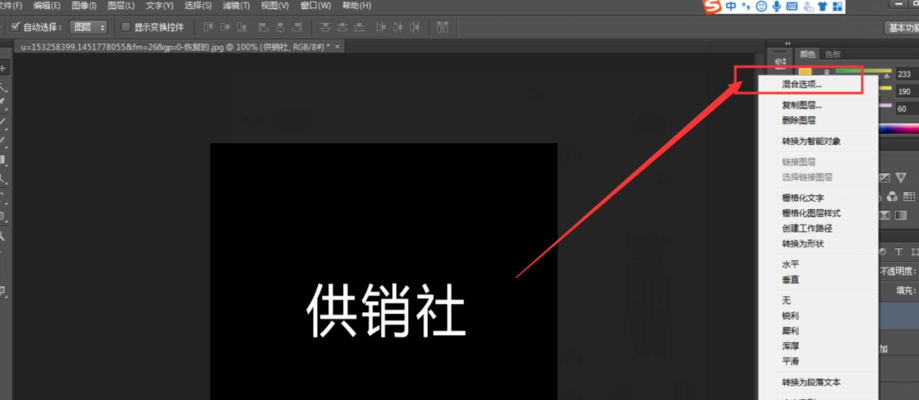This screenshot has height=400, width=919.
Task: Choose 栅格化文字 in the context menu
Action: (818, 198)
